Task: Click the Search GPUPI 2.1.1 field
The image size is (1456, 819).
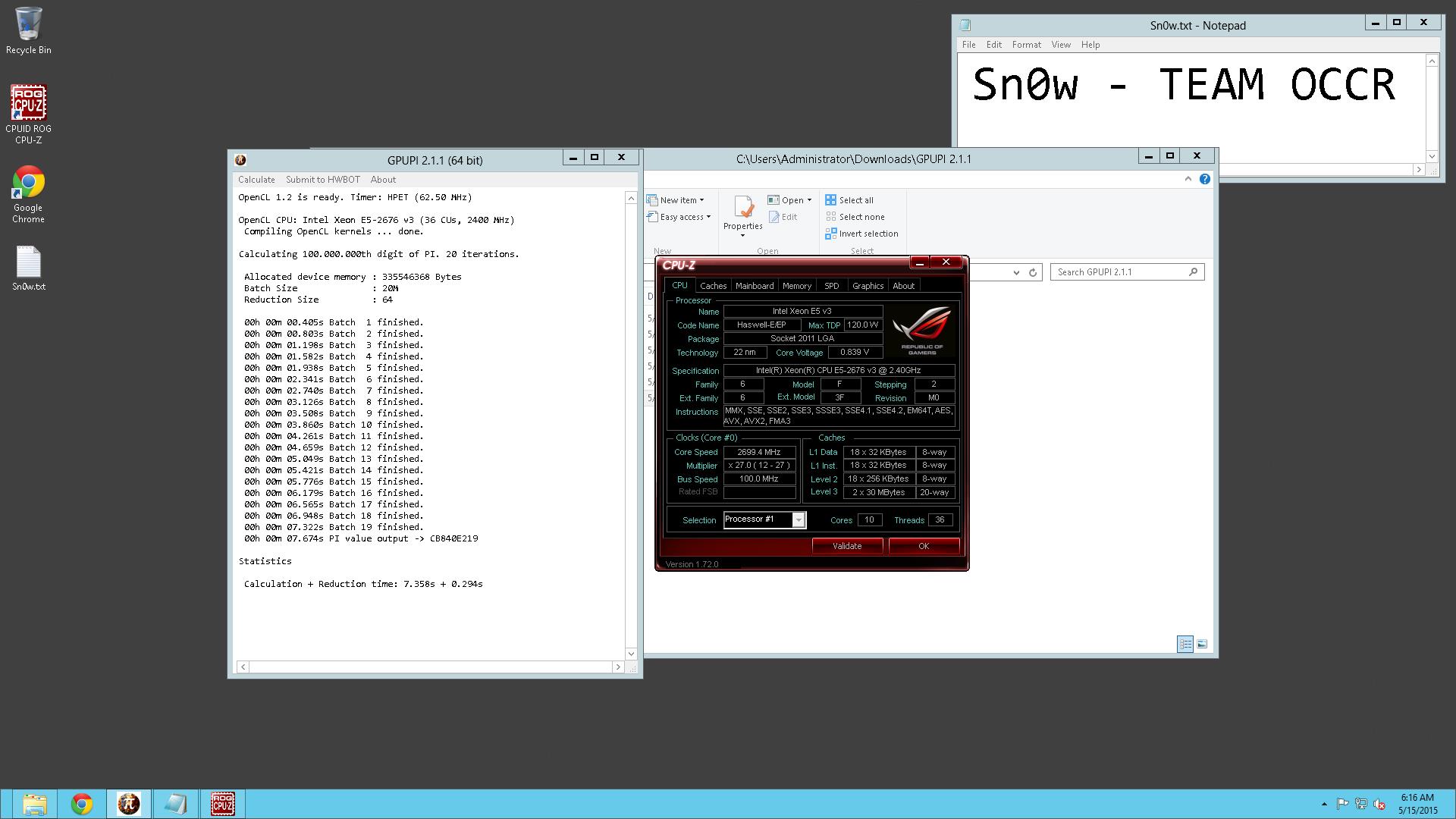Action: pos(1127,272)
